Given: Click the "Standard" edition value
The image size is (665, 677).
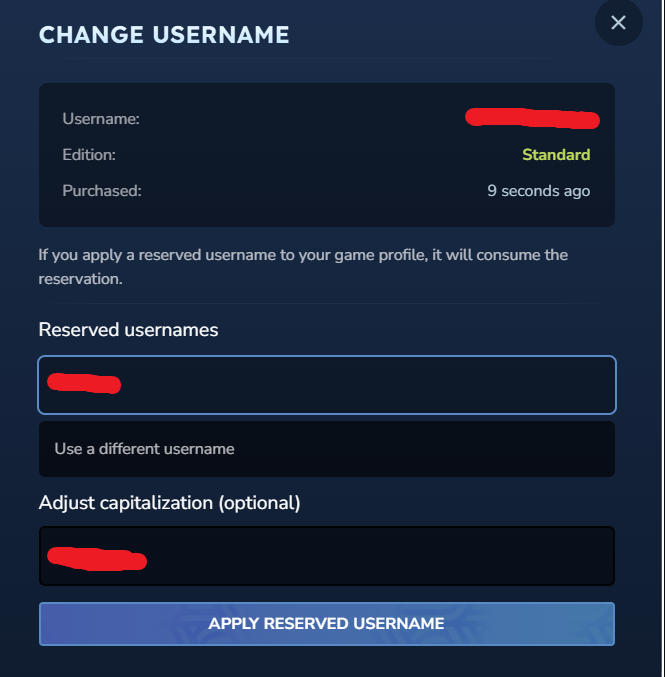Looking at the screenshot, I should [x=556, y=155].
